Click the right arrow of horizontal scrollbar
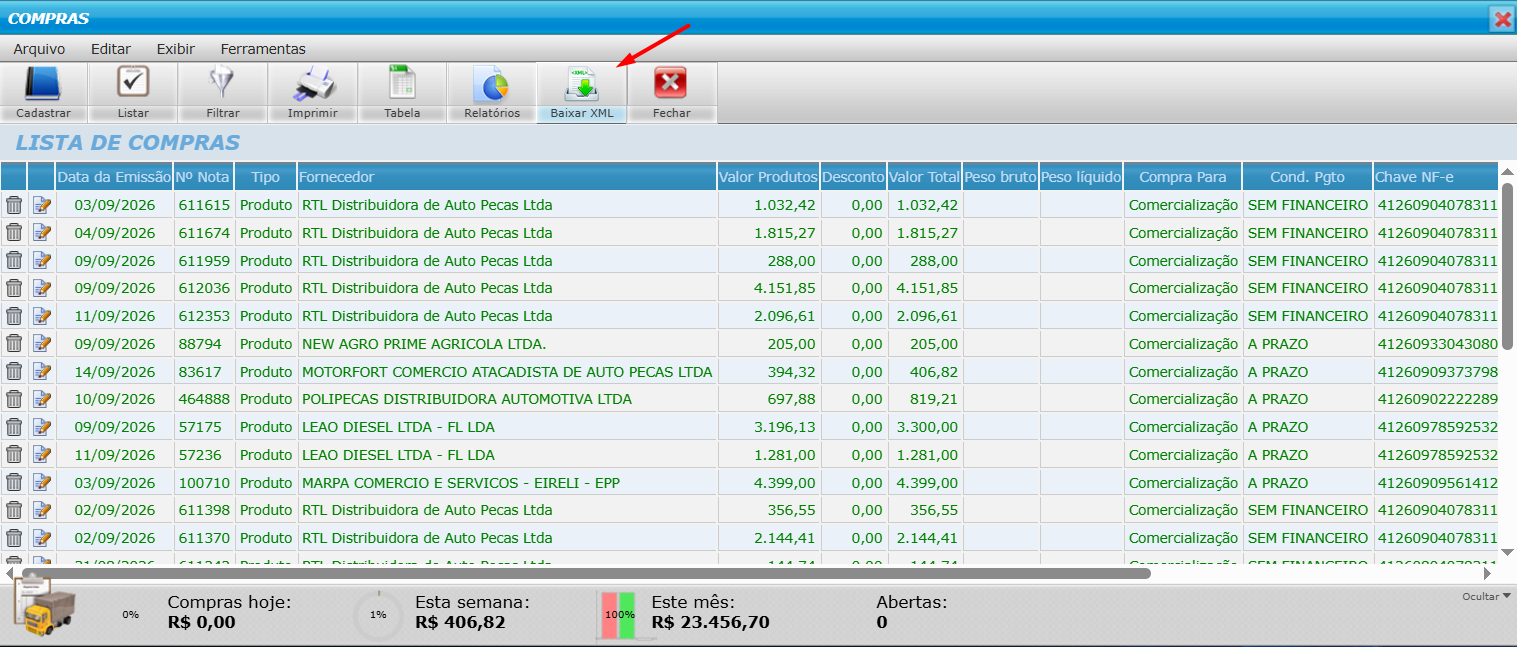This screenshot has height=647, width=1517. [x=1488, y=574]
